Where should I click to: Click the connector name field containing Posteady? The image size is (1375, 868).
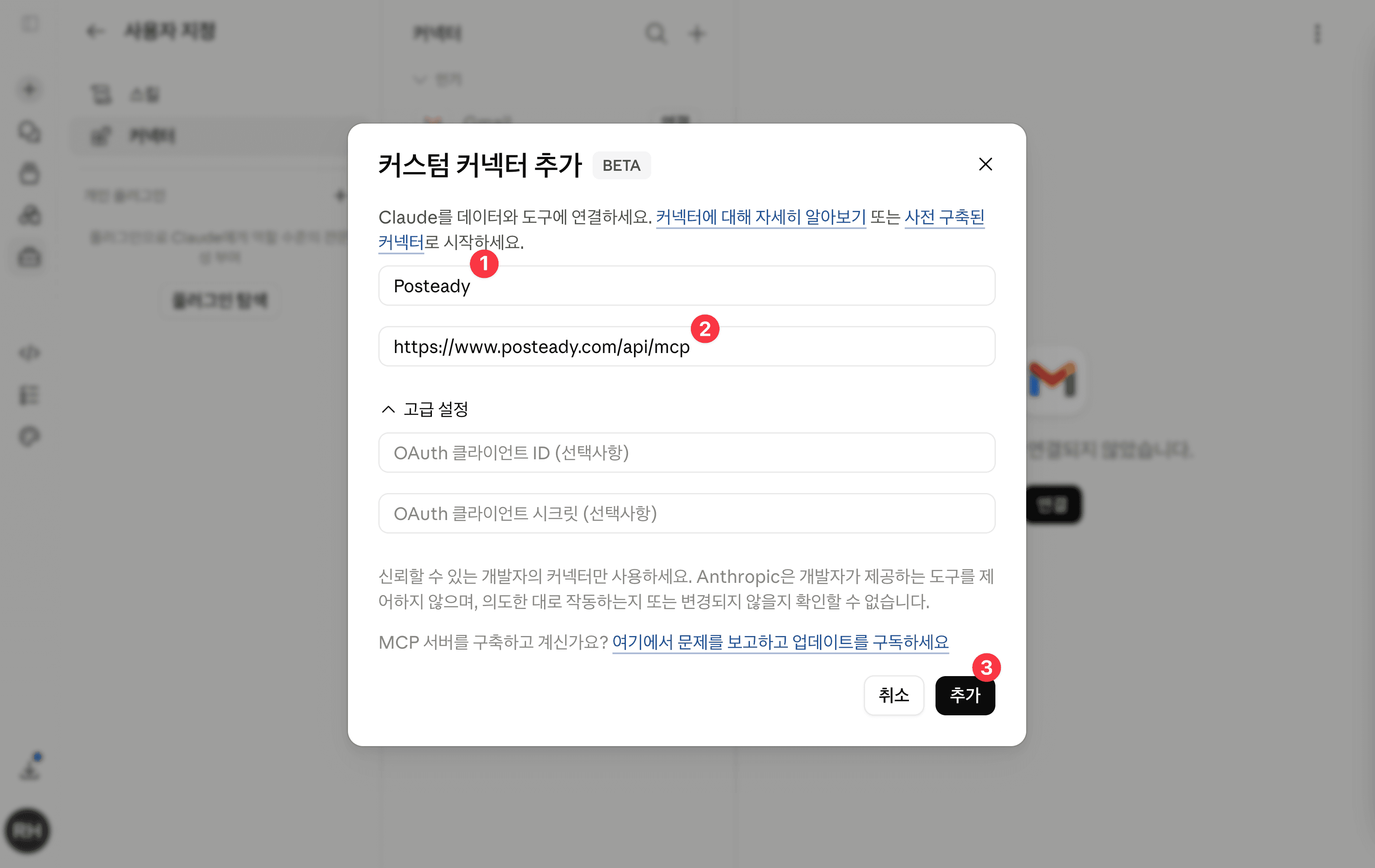tap(686, 286)
